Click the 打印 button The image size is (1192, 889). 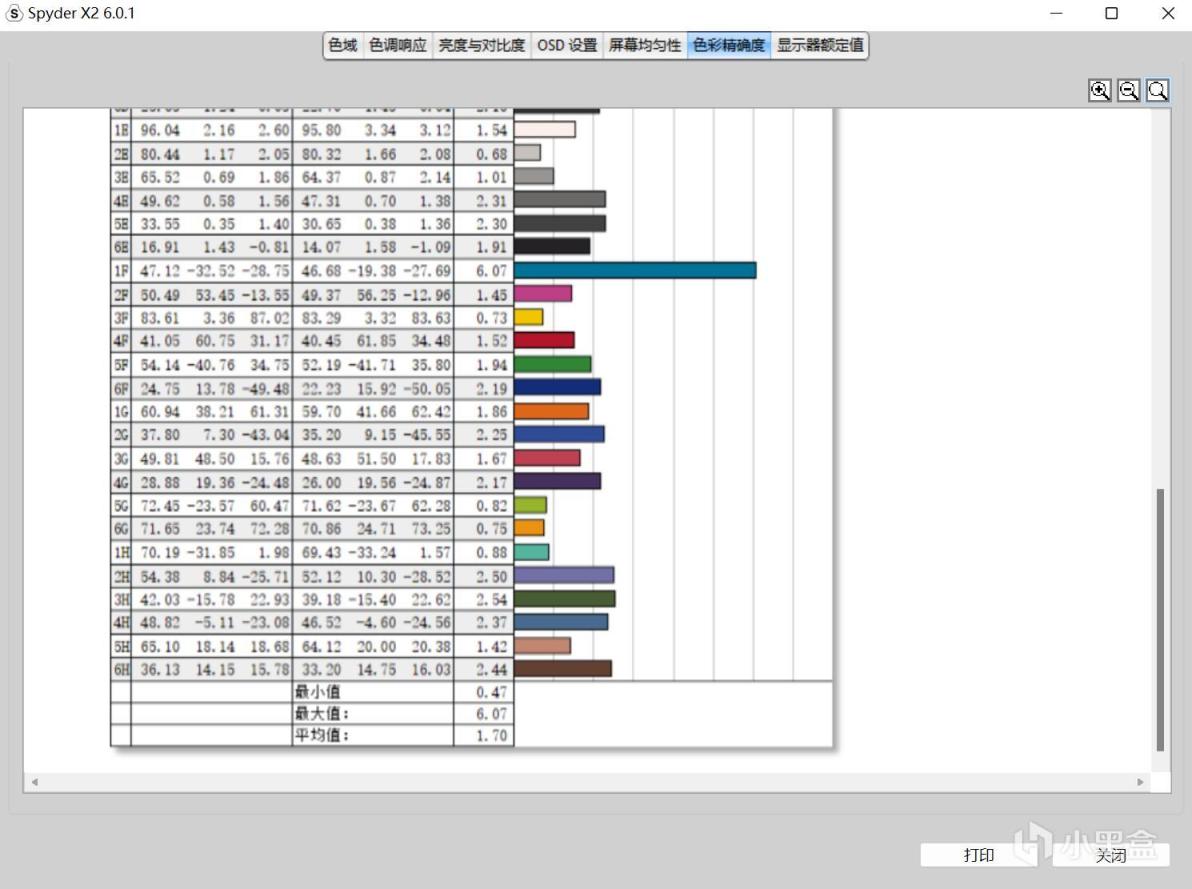tap(978, 856)
